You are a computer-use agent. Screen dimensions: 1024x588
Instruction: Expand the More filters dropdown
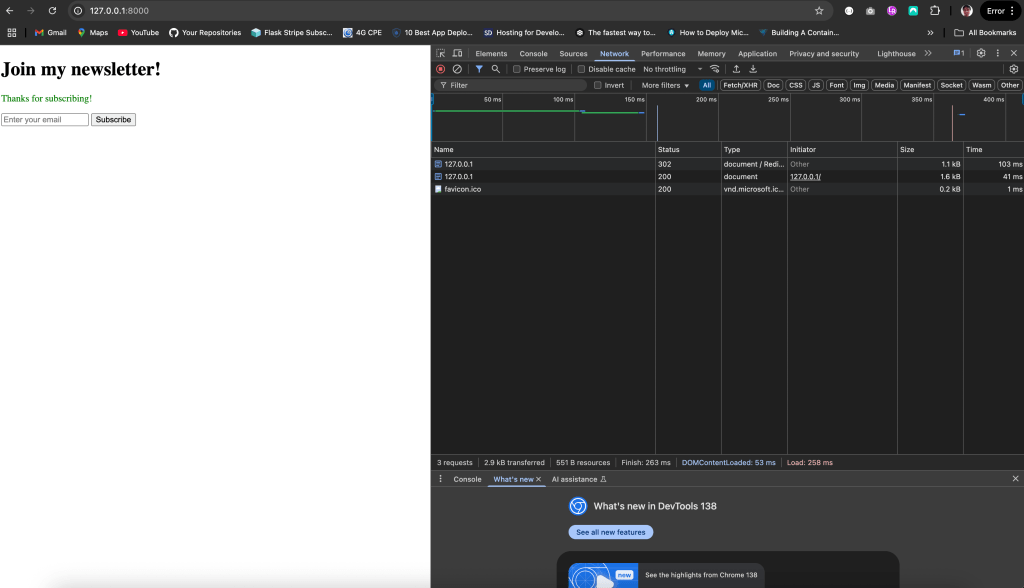(665, 85)
